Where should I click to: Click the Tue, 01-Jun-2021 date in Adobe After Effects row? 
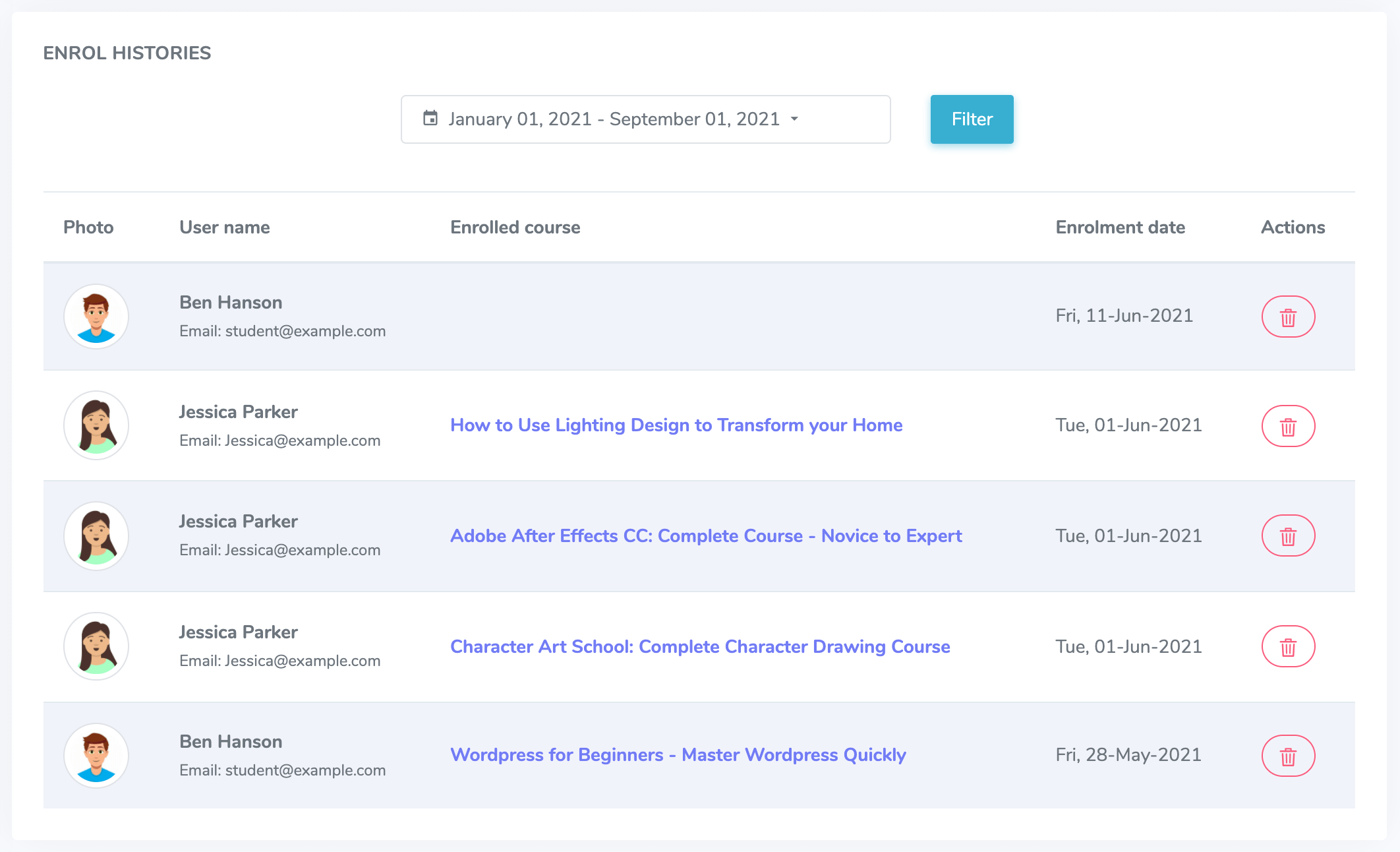(1129, 536)
